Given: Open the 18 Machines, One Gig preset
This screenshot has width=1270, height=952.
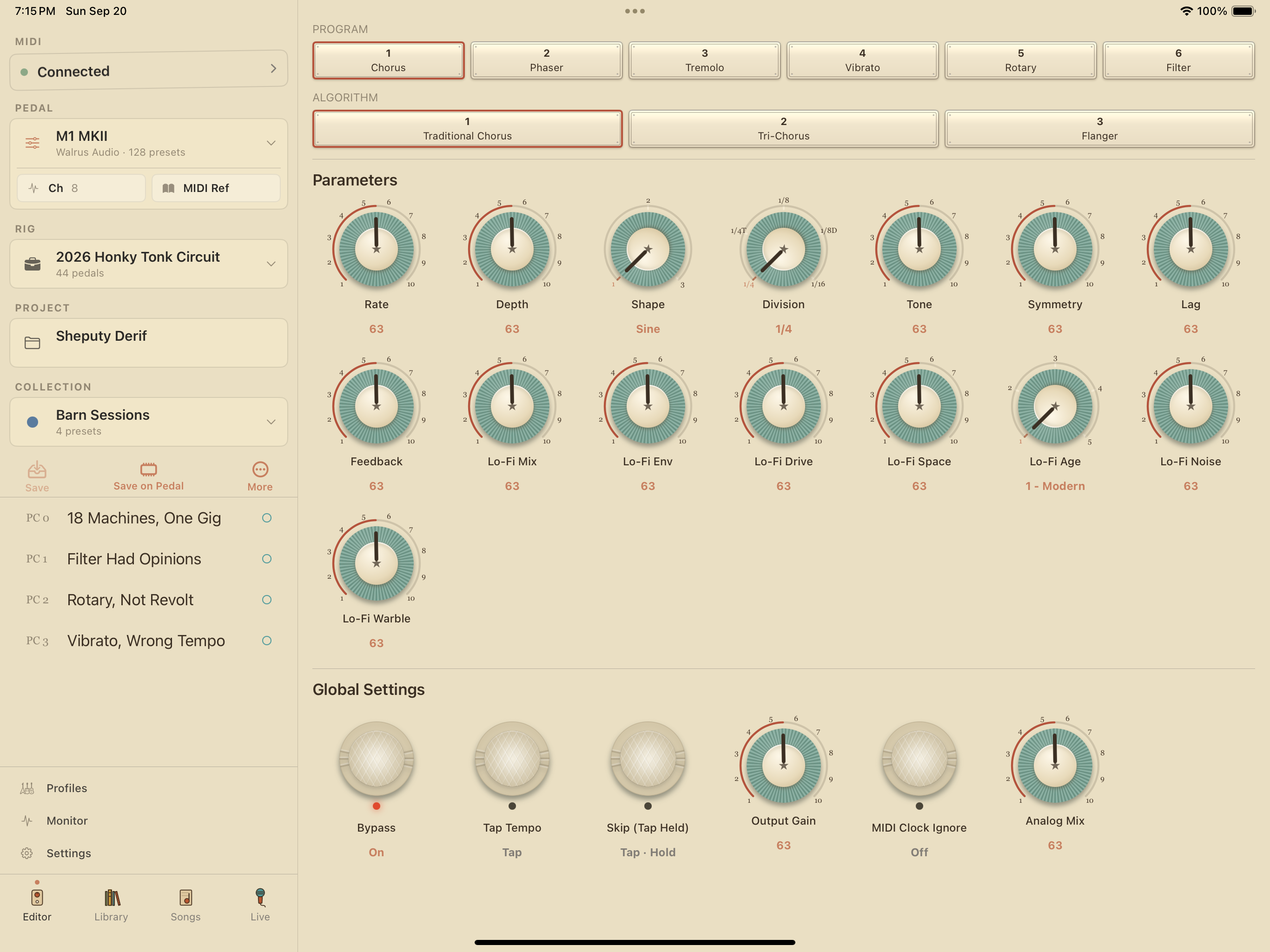Looking at the screenshot, I should tap(149, 518).
